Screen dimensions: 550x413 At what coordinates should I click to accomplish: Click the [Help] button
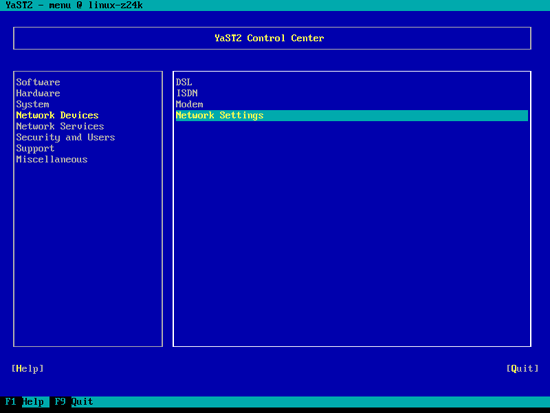[27, 368]
